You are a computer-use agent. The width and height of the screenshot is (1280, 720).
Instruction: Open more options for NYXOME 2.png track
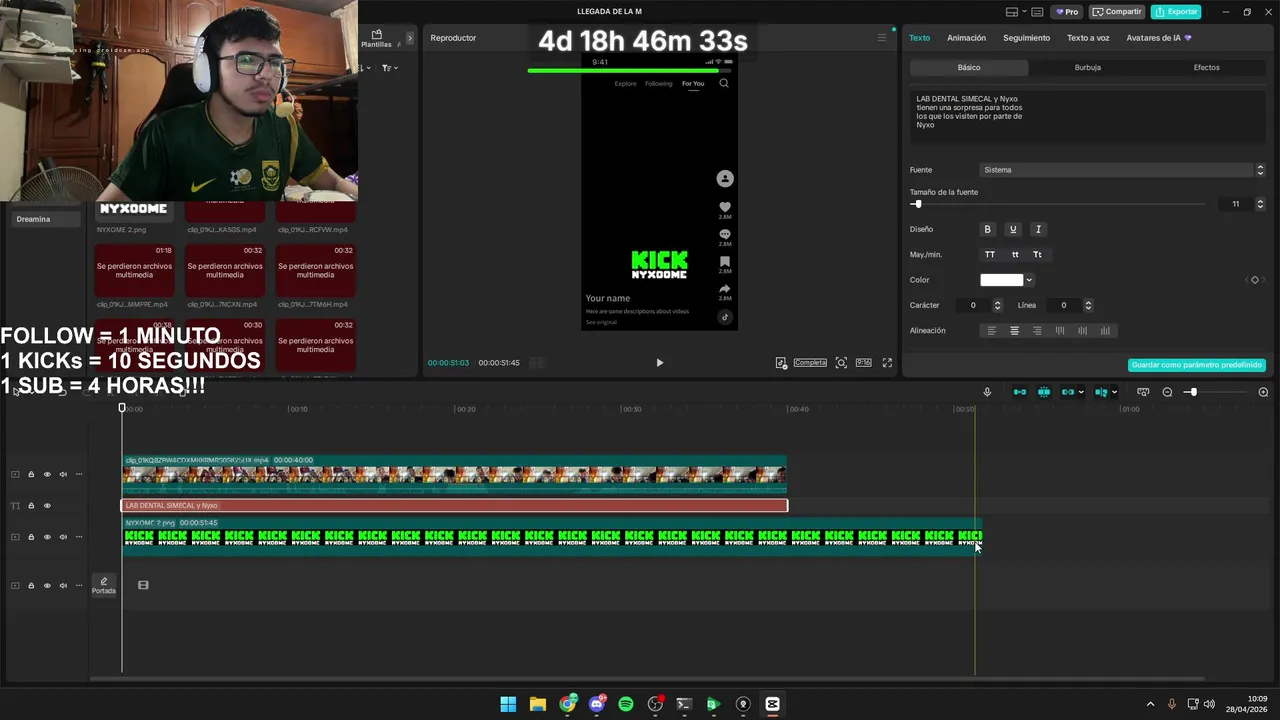[x=79, y=537]
